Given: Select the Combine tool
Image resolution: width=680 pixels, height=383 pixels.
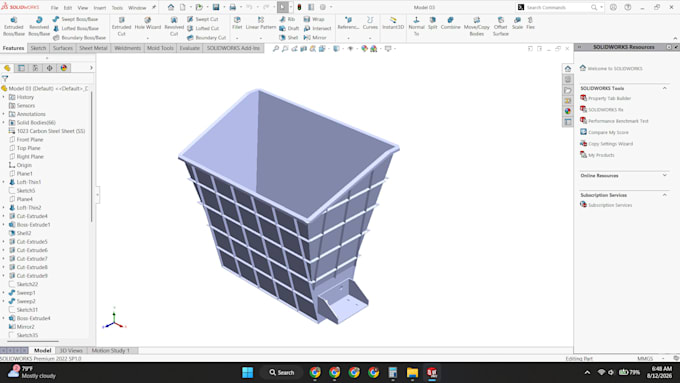Looking at the screenshot, I should (x=451, y=23).
